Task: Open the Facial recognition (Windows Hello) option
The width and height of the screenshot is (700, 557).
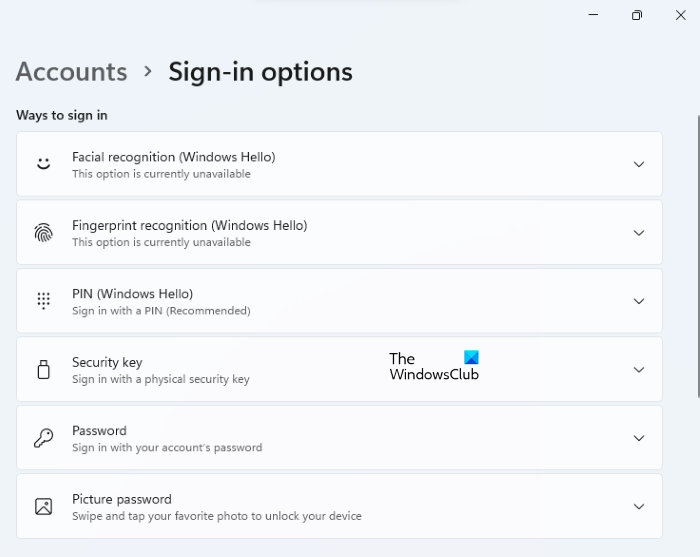Action: pos(173,157)
